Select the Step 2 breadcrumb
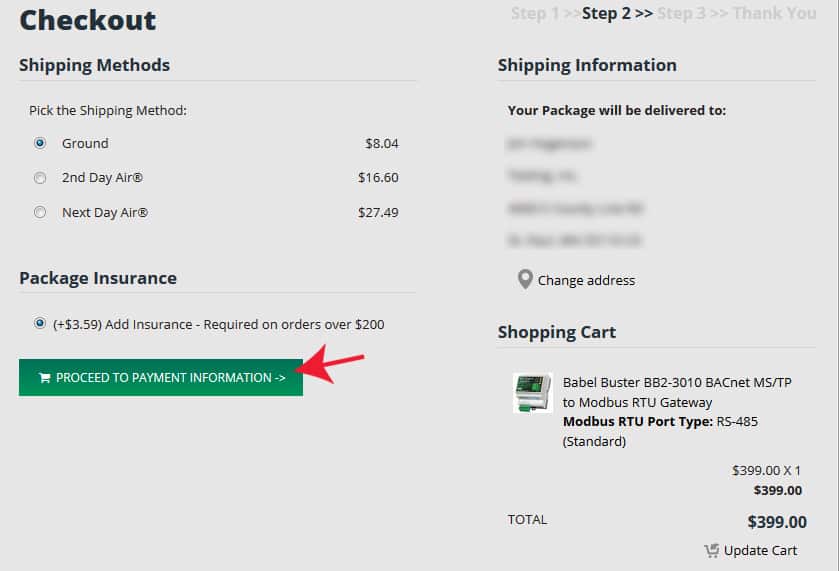This screenshot has height=571, width=839. coord(606,13)
